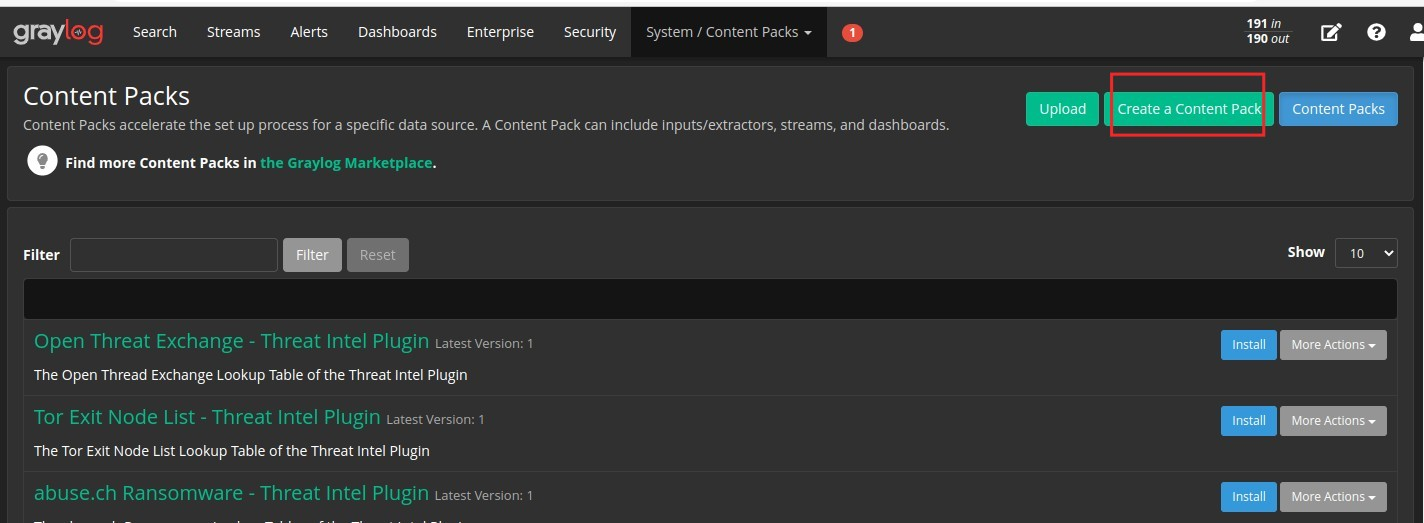The image size is (1424, 523).
Task: Open Enterprise menu item
Action: [500, 32]
